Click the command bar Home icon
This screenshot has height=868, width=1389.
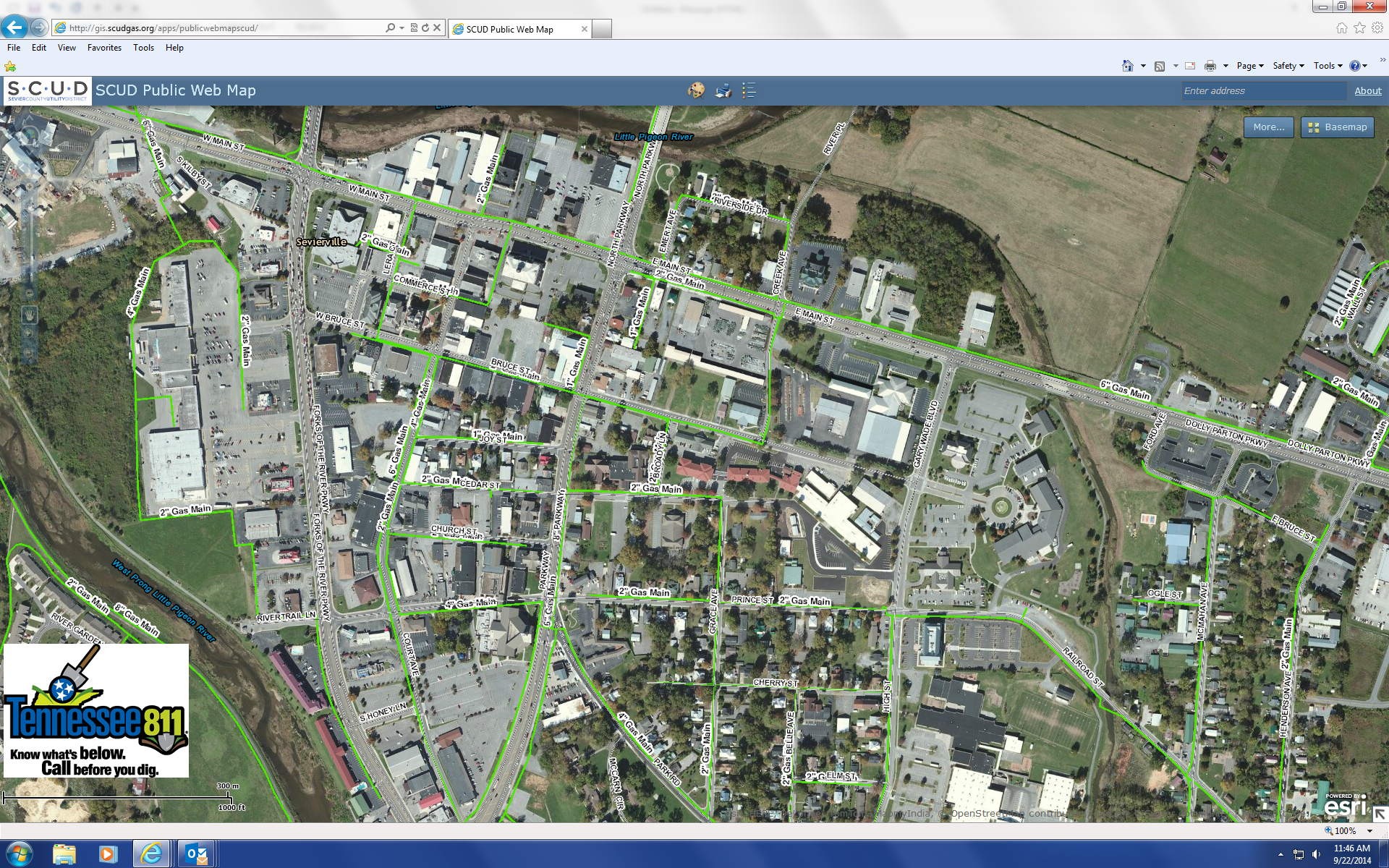tap(1127, 66)
